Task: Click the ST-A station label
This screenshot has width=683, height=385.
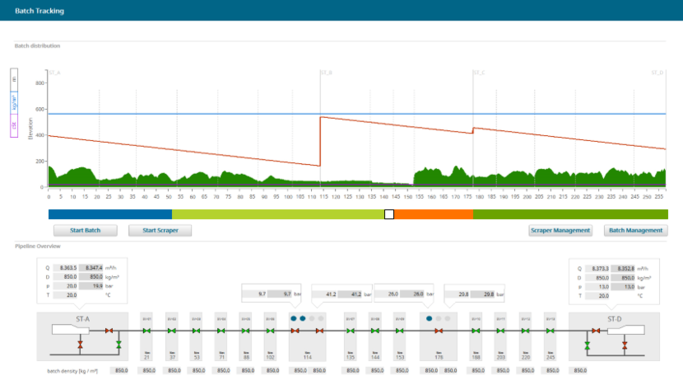Action: [x=83, y=319]
